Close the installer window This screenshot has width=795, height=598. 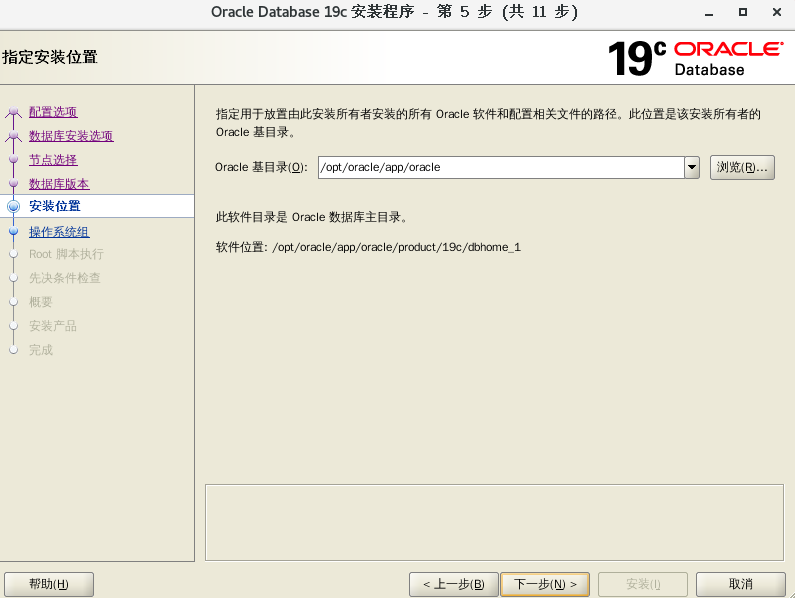click(x=777, y=12)
